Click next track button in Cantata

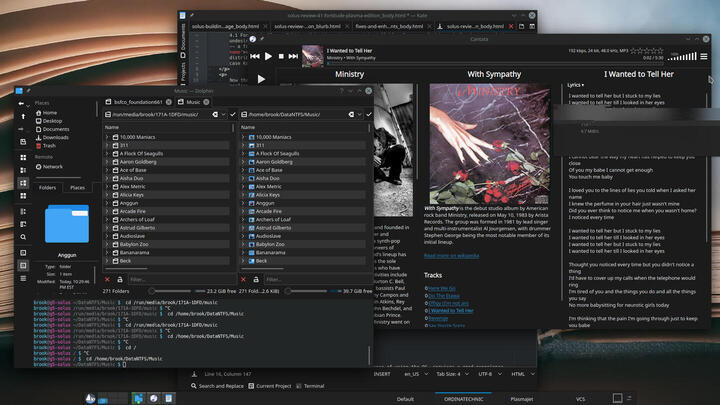point(293,56)
